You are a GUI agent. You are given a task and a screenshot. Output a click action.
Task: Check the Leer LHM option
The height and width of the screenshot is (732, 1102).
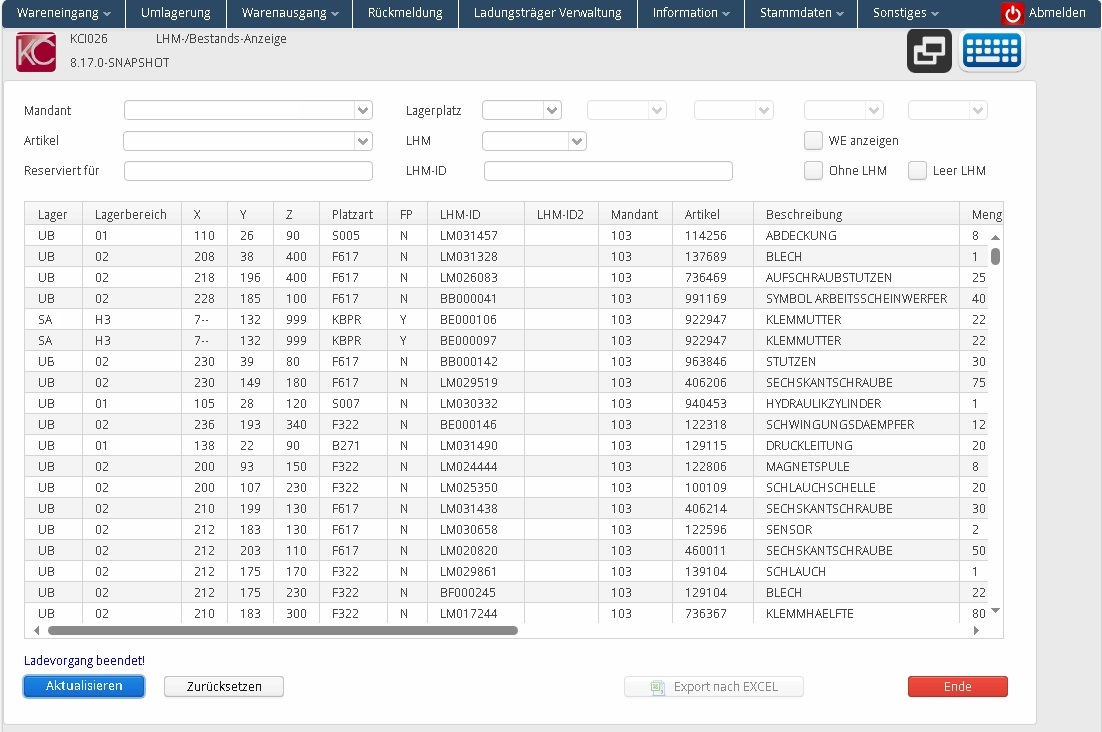[x=917, y=171]
